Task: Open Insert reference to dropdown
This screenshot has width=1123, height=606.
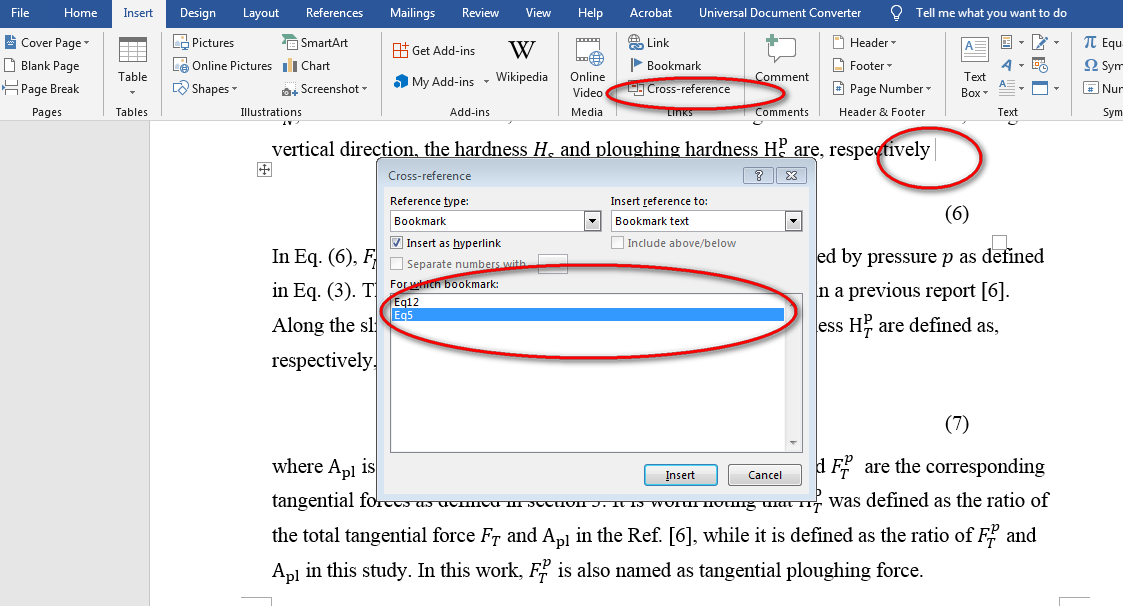Action: (794, 221)
